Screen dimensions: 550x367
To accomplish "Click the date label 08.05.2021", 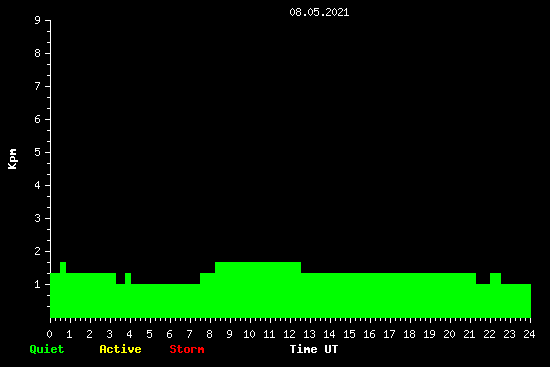I will click(319, 13).
